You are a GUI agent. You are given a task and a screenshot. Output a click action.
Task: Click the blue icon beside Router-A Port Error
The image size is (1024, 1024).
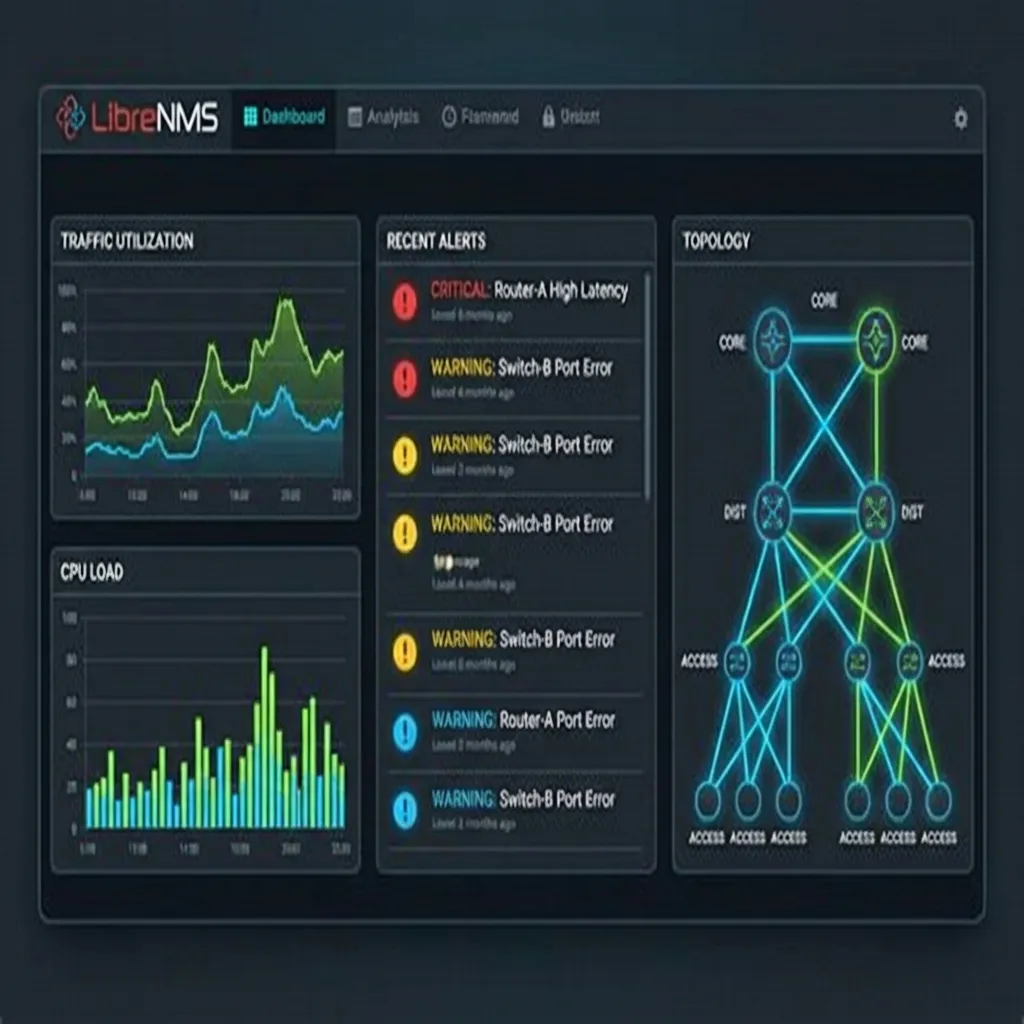(404, 731)
